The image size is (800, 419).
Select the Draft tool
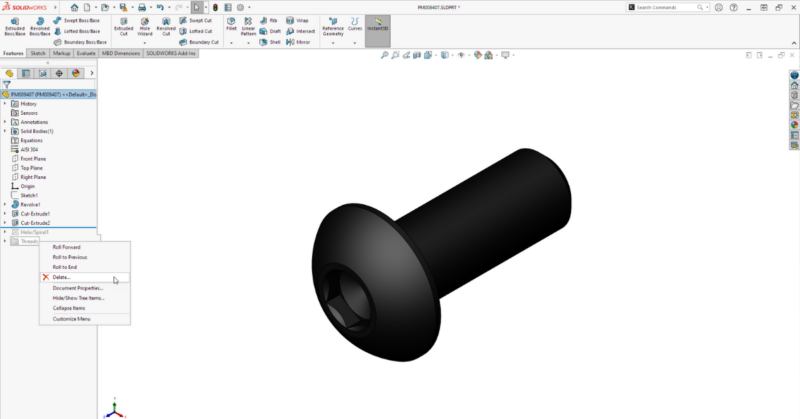coord(270,31)
